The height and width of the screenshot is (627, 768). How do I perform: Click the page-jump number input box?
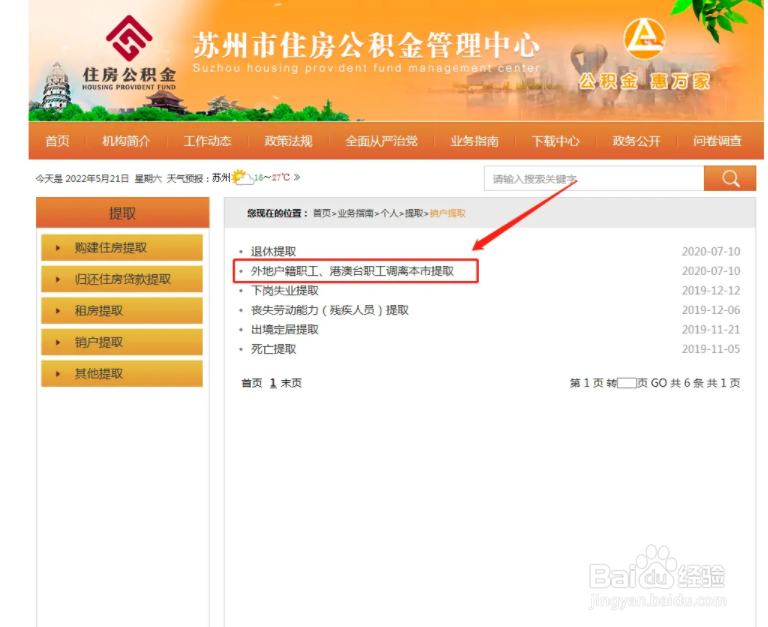(x=627, y=383)
